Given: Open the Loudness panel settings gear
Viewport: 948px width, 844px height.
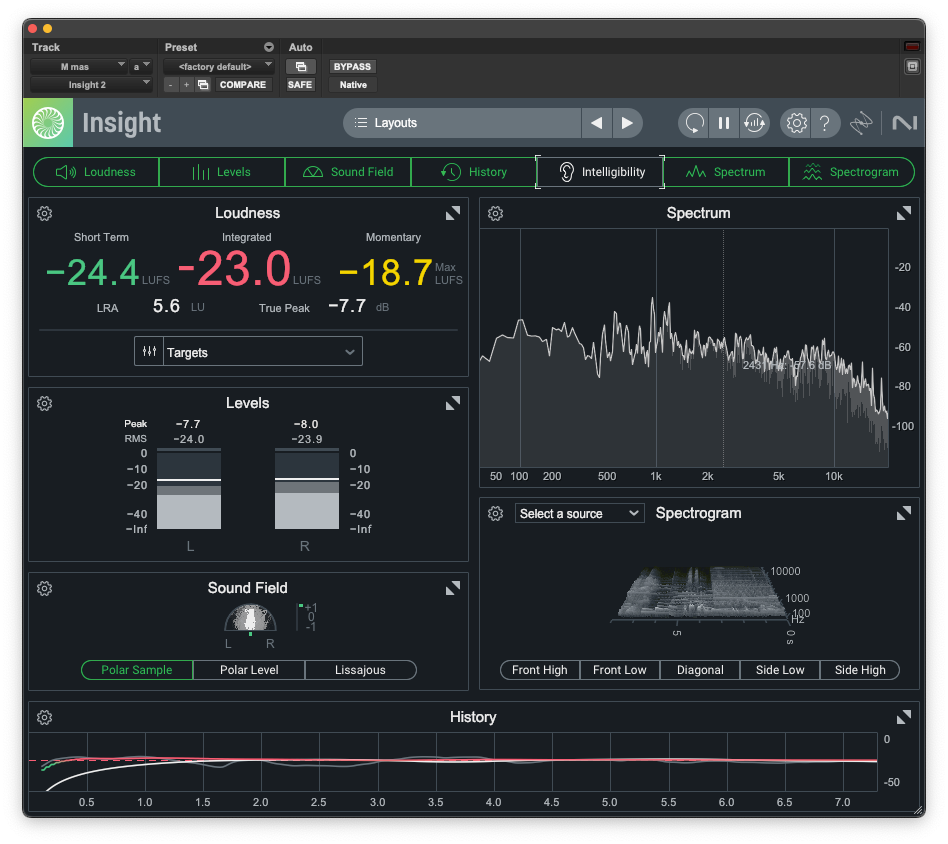Looking at the screenshot, I should (45, 213).
